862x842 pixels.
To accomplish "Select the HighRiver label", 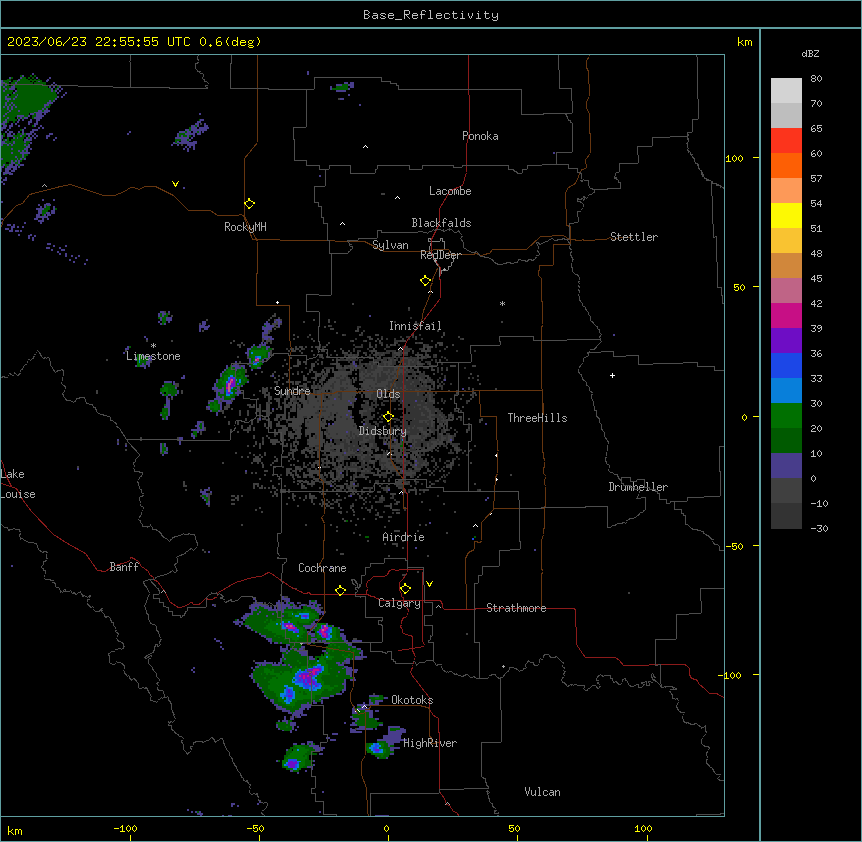I will coord(430,743).
